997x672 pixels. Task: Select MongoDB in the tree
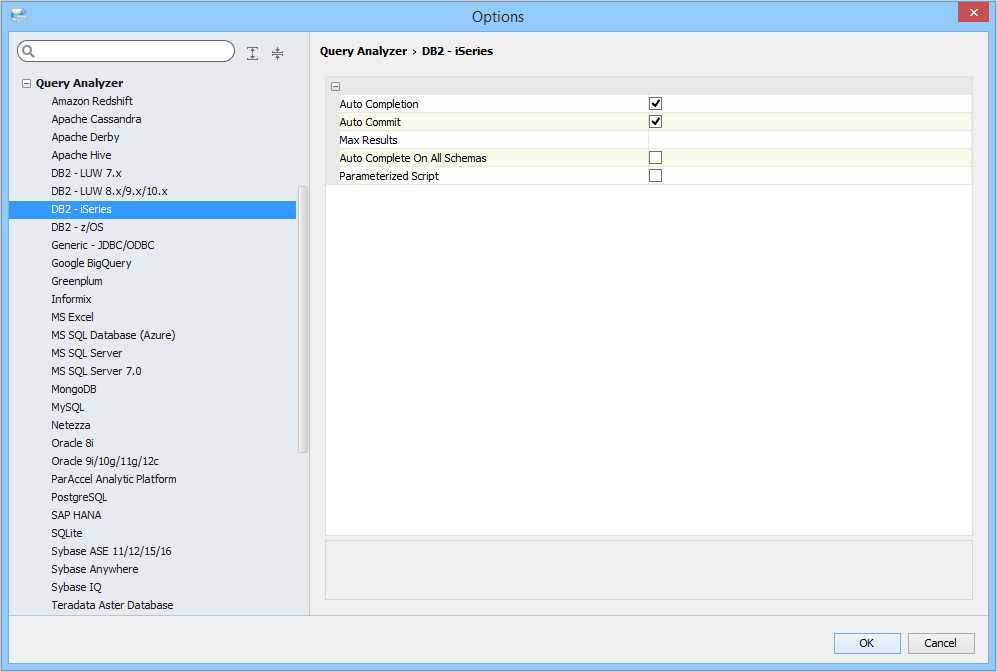pos(74,389)
